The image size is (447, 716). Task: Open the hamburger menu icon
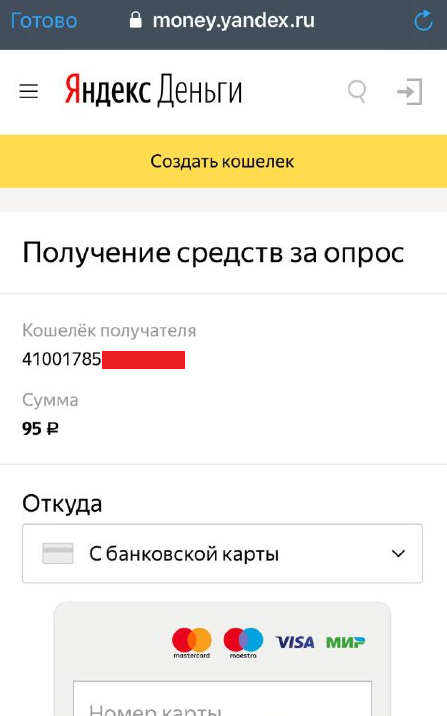click(28, 91)
